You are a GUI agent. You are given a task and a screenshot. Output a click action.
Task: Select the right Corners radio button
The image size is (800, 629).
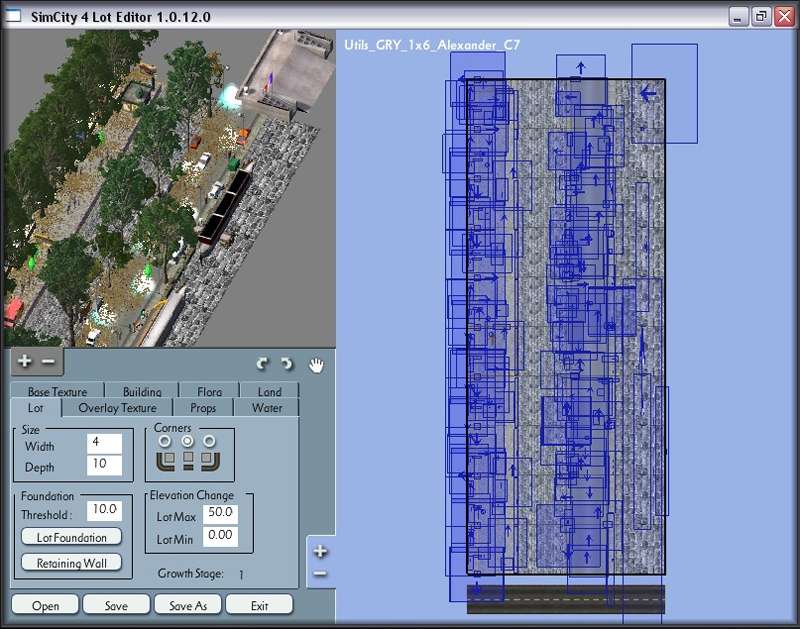coord(210,441)
